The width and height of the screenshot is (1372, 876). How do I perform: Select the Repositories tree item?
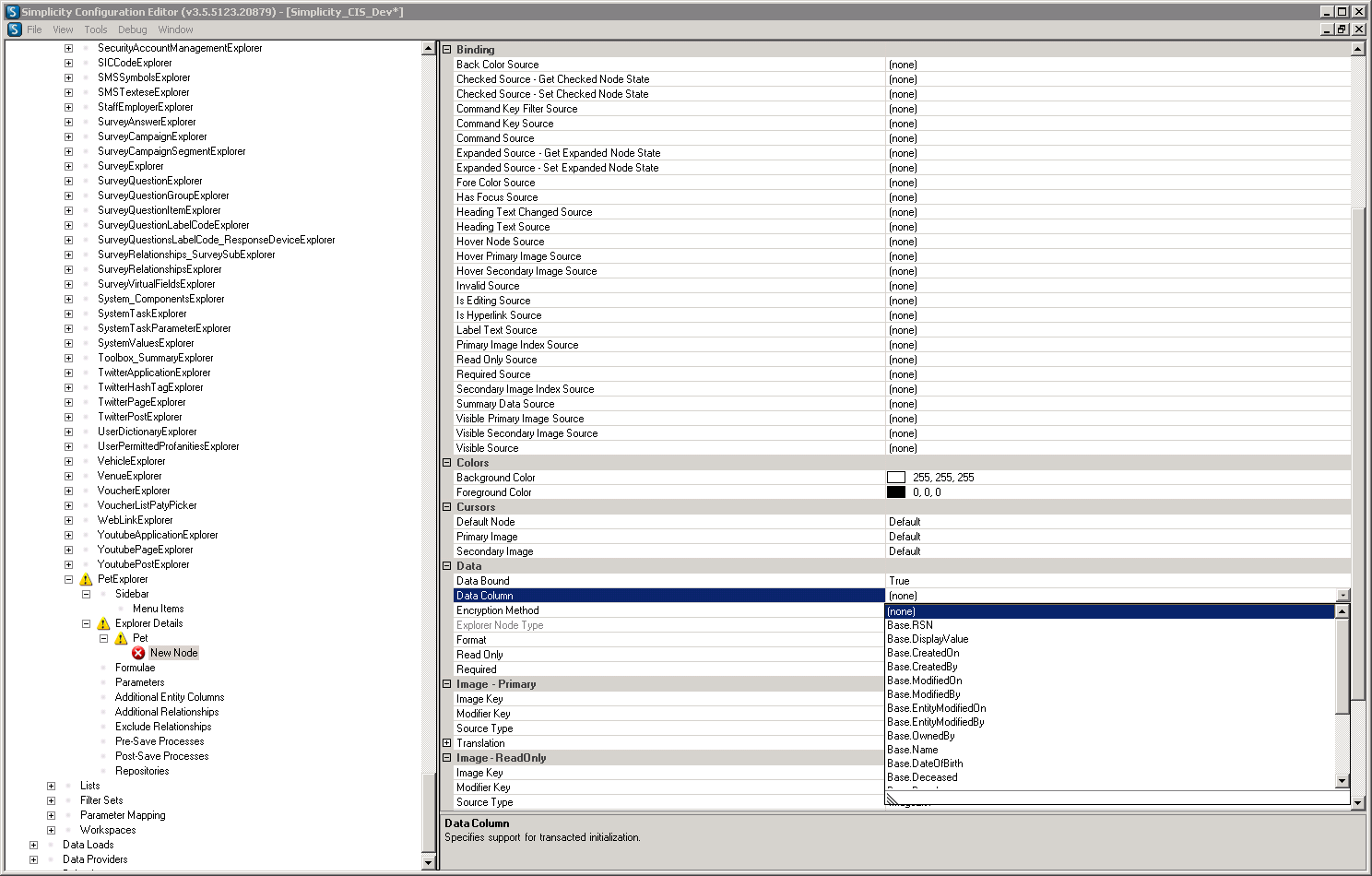142,771
